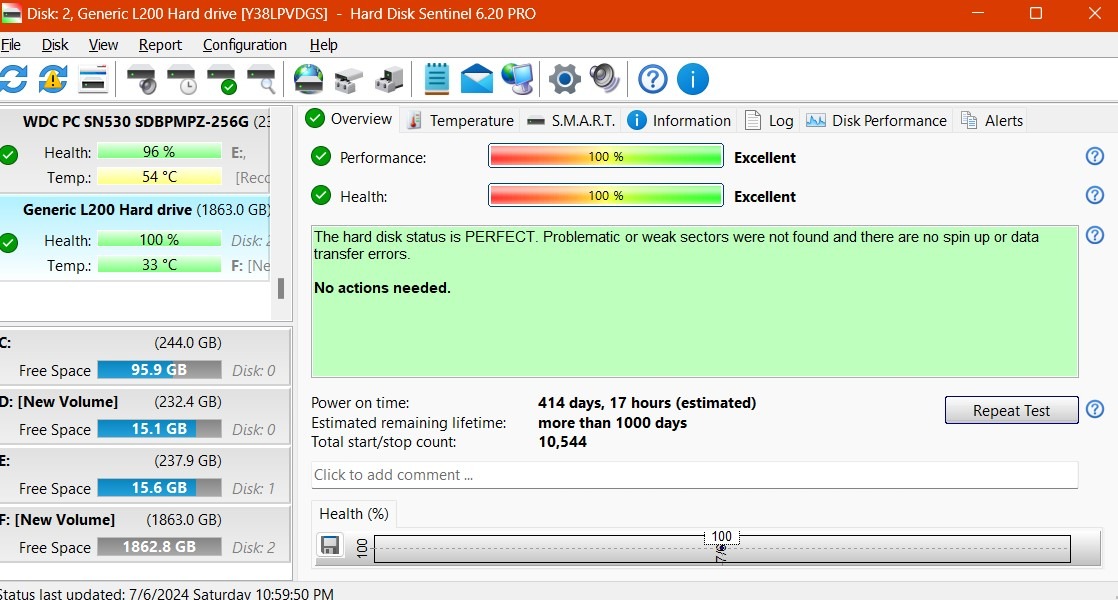Viewport: 1118px width, 600px height.
Task: Select the WDC PC SN530 disk entry
Action: 135,122
